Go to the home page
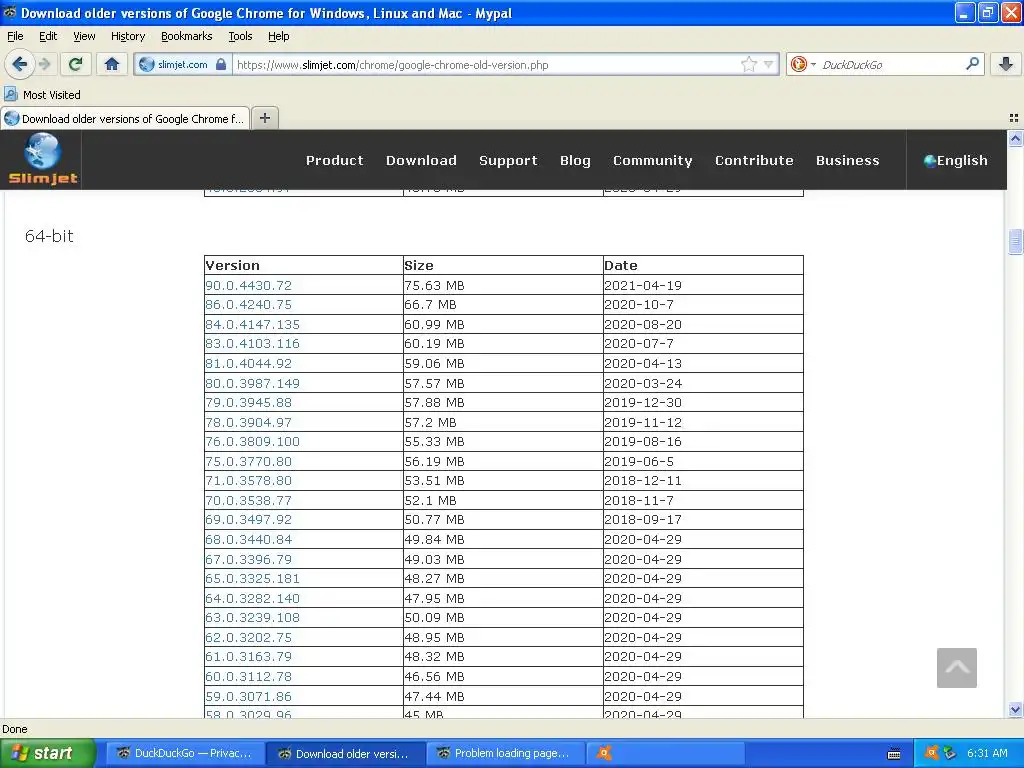This screenshot has height=768, width=1024. pyautogui.click(x=112, y=64)
